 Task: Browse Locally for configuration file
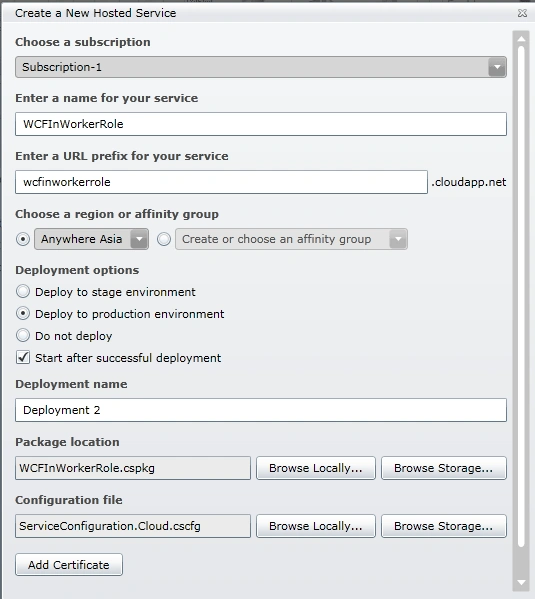click(316, 526)
